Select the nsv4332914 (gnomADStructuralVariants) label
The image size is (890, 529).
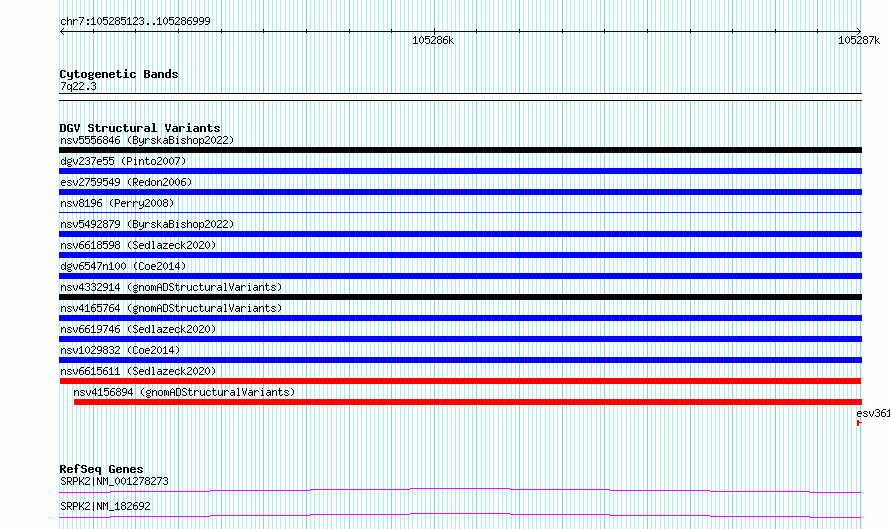point(171,287)
